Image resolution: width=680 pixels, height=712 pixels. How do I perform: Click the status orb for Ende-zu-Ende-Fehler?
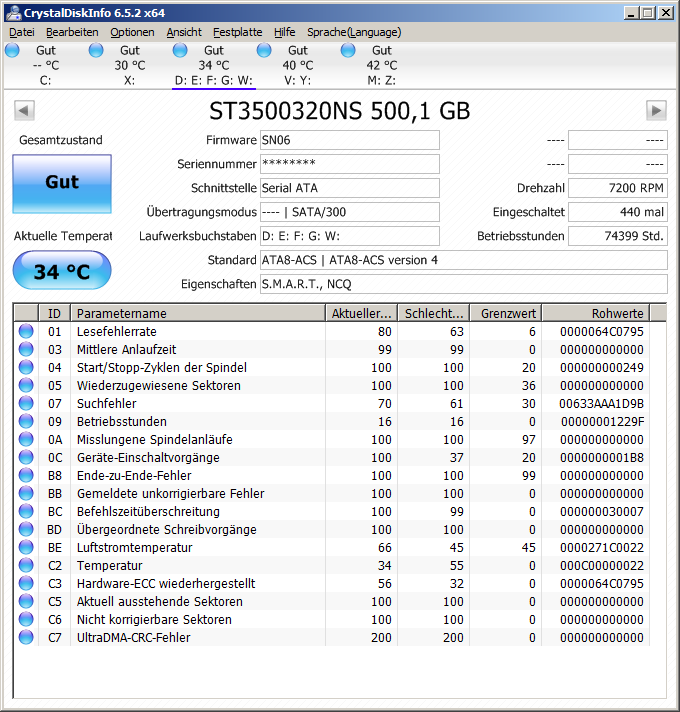click(26, 475)
